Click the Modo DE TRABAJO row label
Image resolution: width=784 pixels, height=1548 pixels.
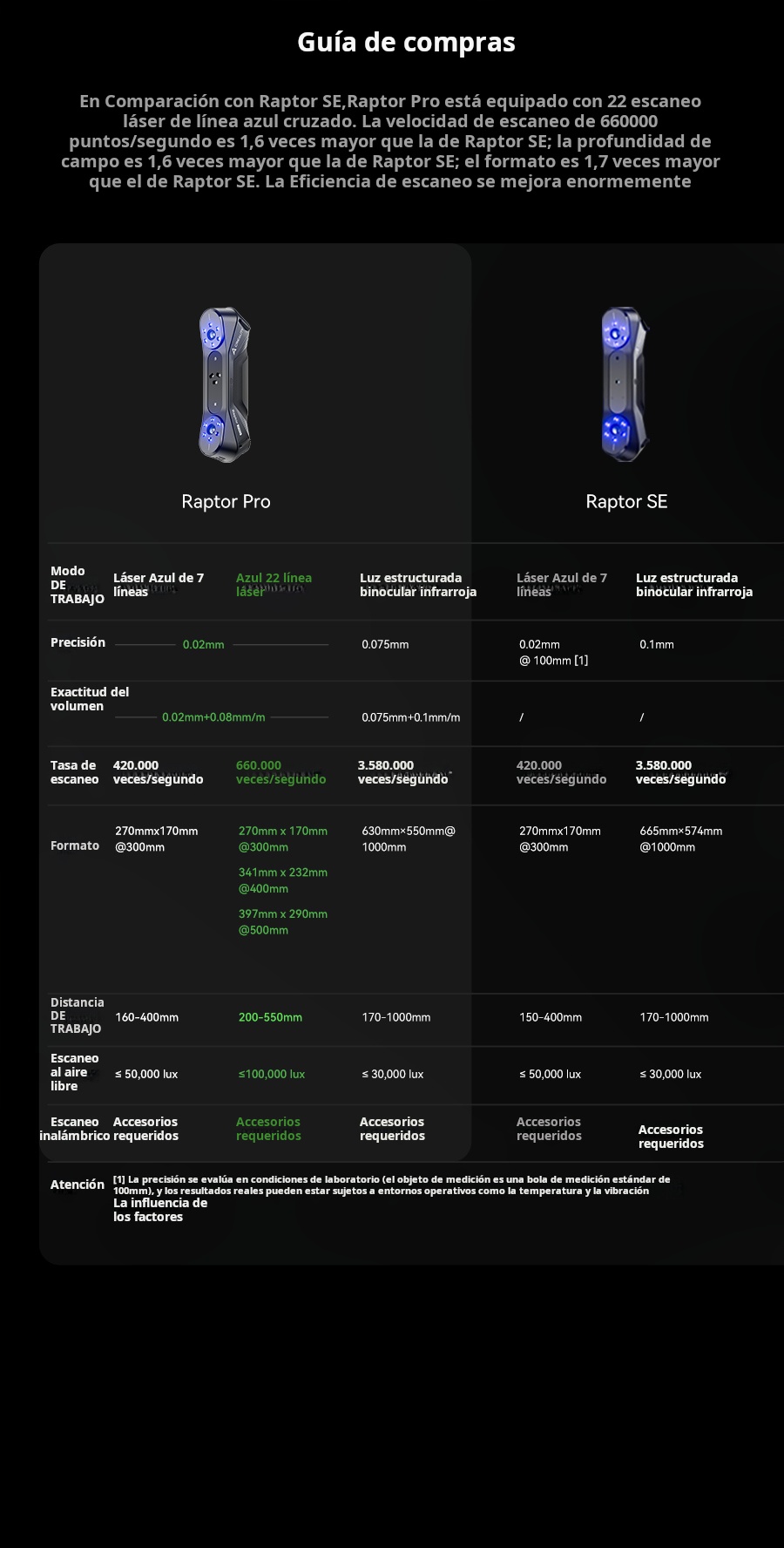pyautogui.click(x=76, y=585)
